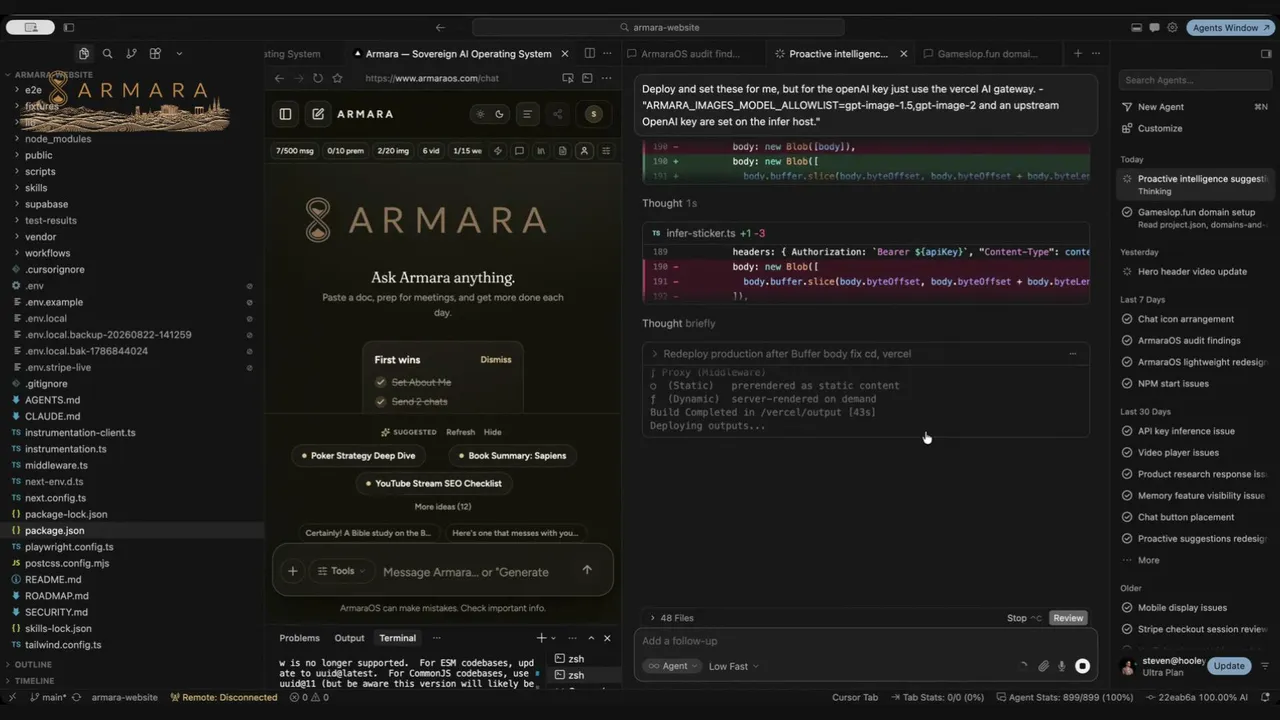The image size is (1280, 720).
Task: Stop the agent with the stop button
Action: pyautogui.click(x=1082, y=666)
